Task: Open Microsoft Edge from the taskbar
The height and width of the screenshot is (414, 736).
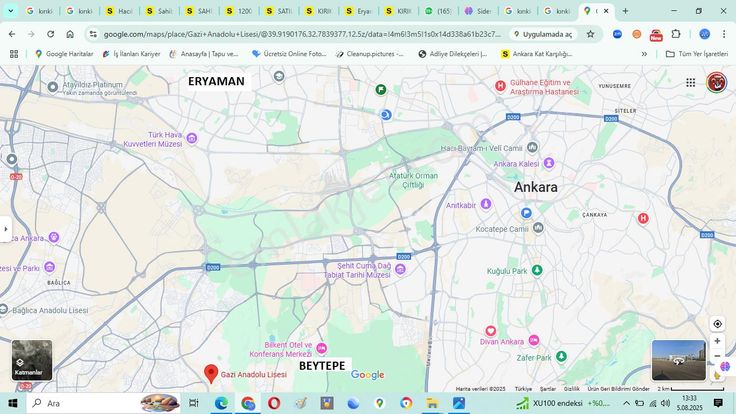Action: [221, 403]
